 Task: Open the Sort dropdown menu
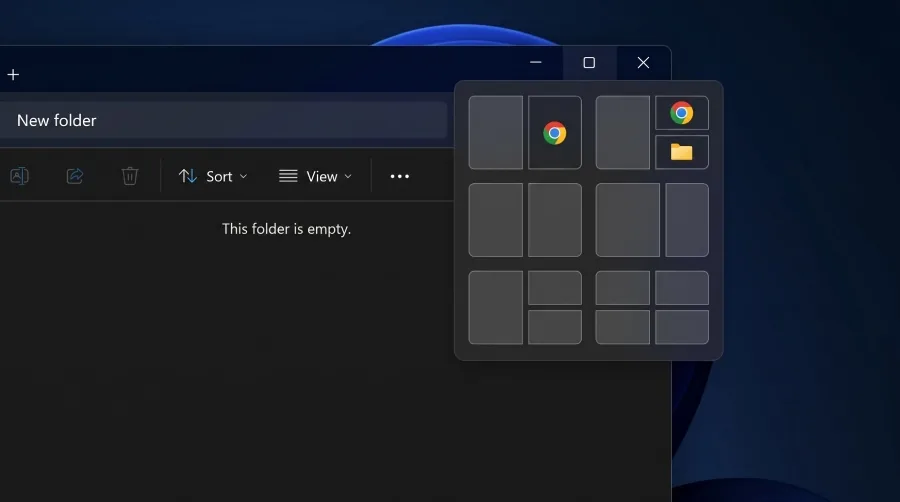click(213, 176)
